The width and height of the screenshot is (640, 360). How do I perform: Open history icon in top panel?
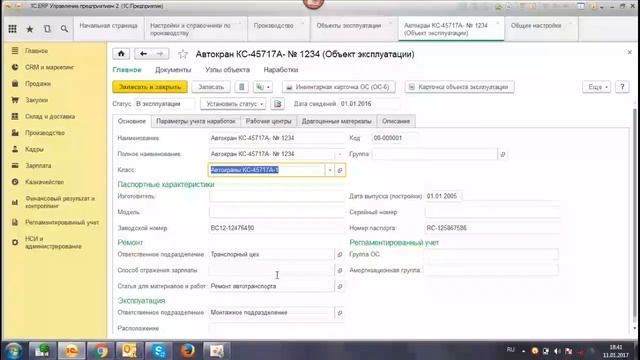tap(47, 29)
